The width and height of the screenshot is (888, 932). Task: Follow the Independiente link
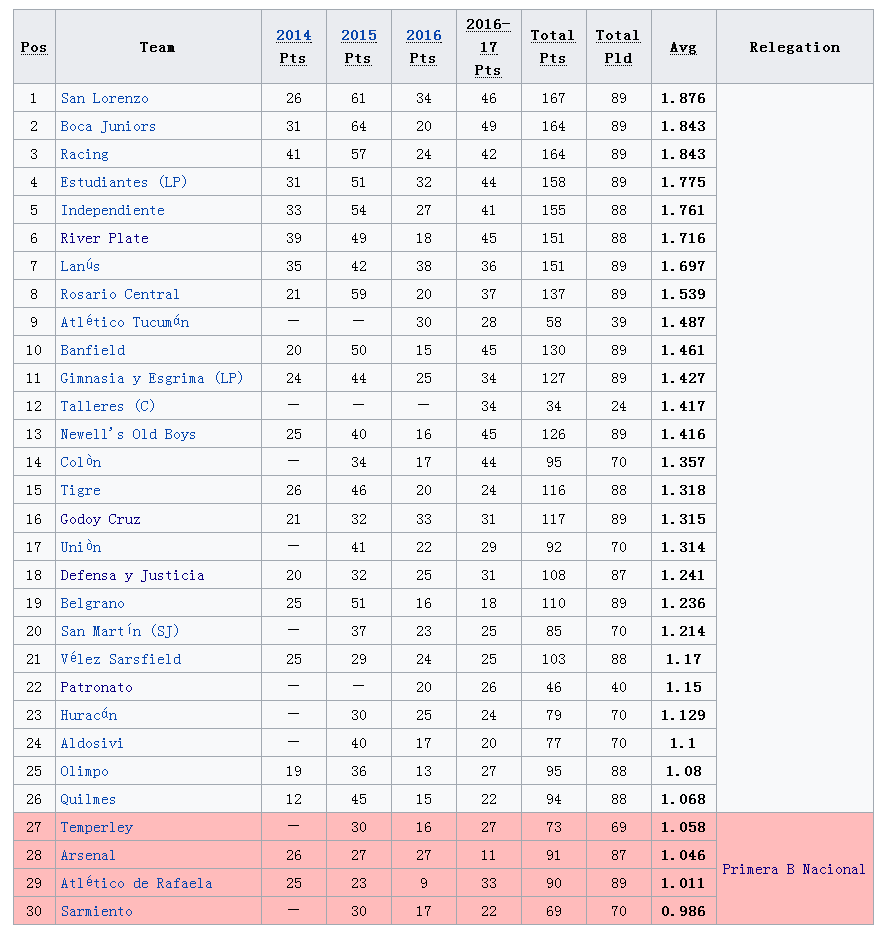coord(112,210)
